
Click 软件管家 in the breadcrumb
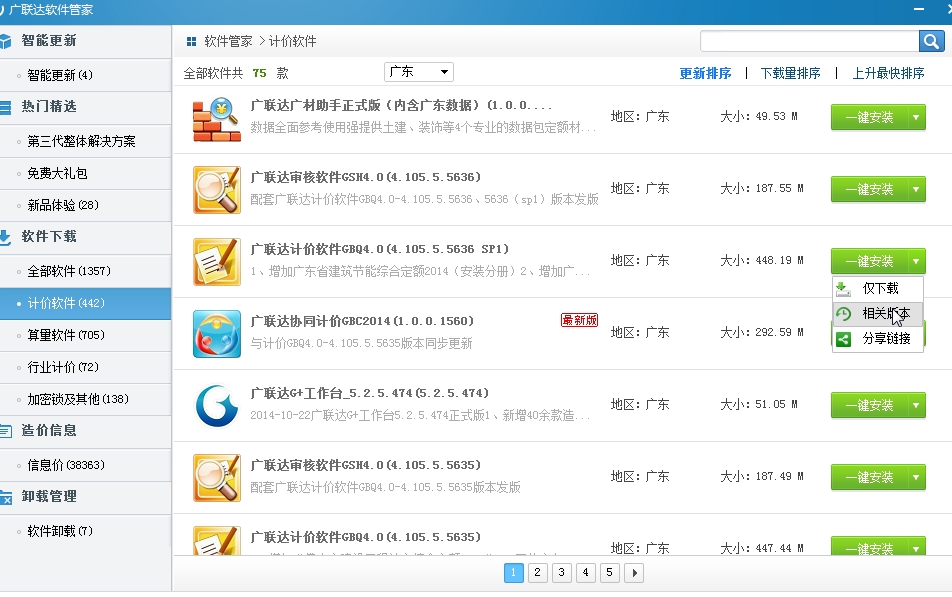click(228, 41)
